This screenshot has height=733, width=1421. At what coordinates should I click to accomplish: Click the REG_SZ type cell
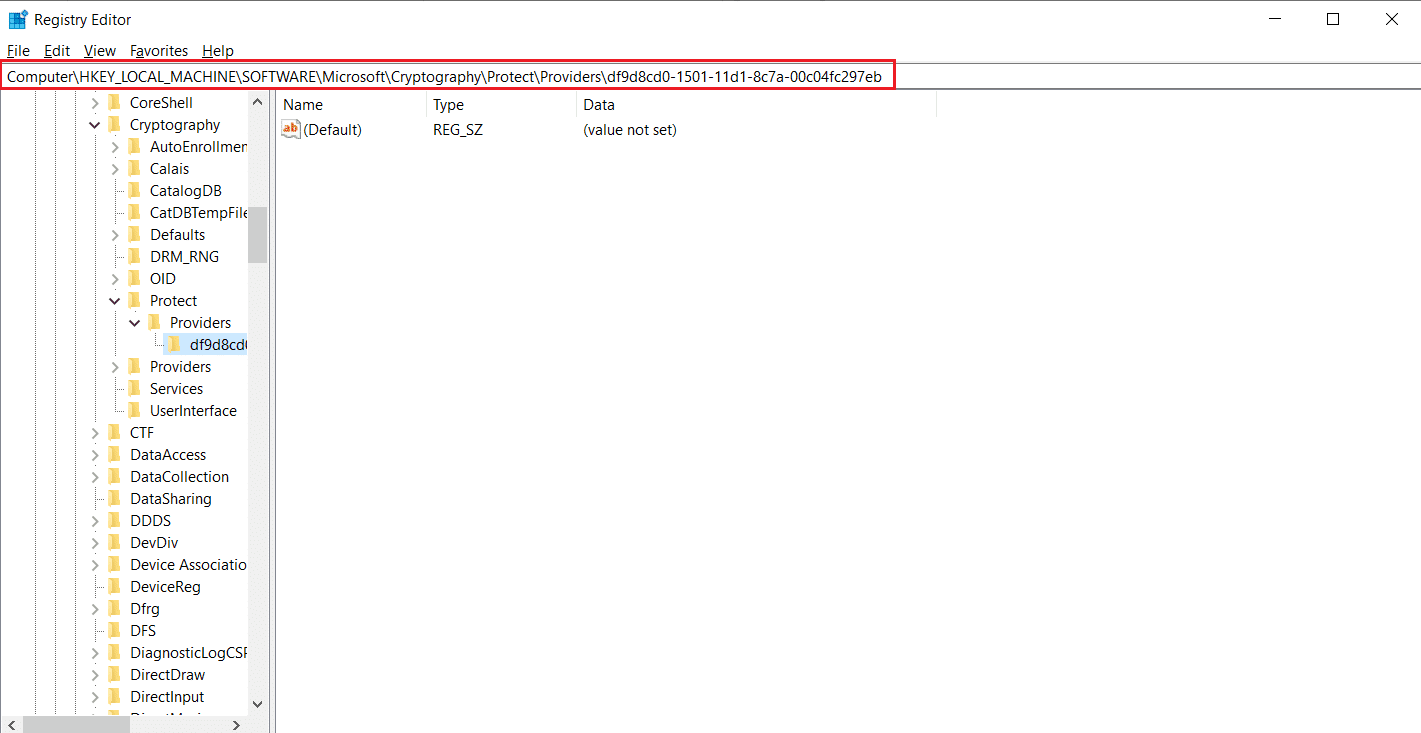click(x=458, y=130)
